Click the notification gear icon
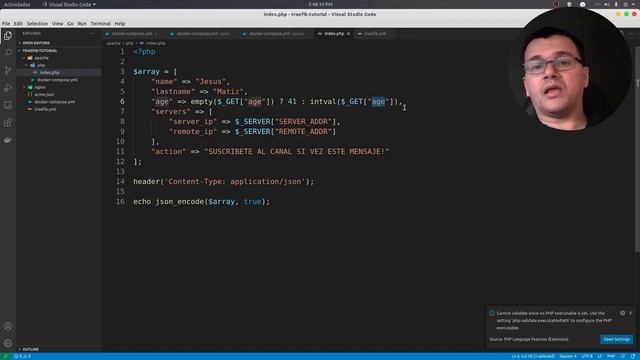This screenshot has height=360, width=640. coord(622,313)
